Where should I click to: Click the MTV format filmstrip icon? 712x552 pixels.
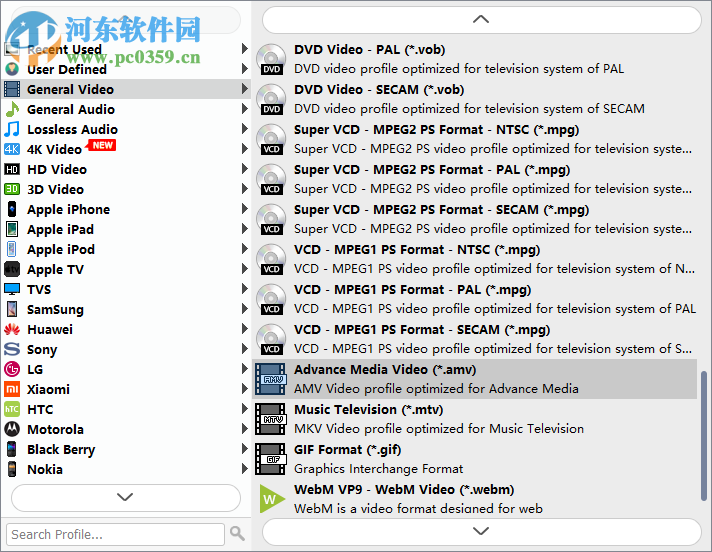(x=271, y=419)
